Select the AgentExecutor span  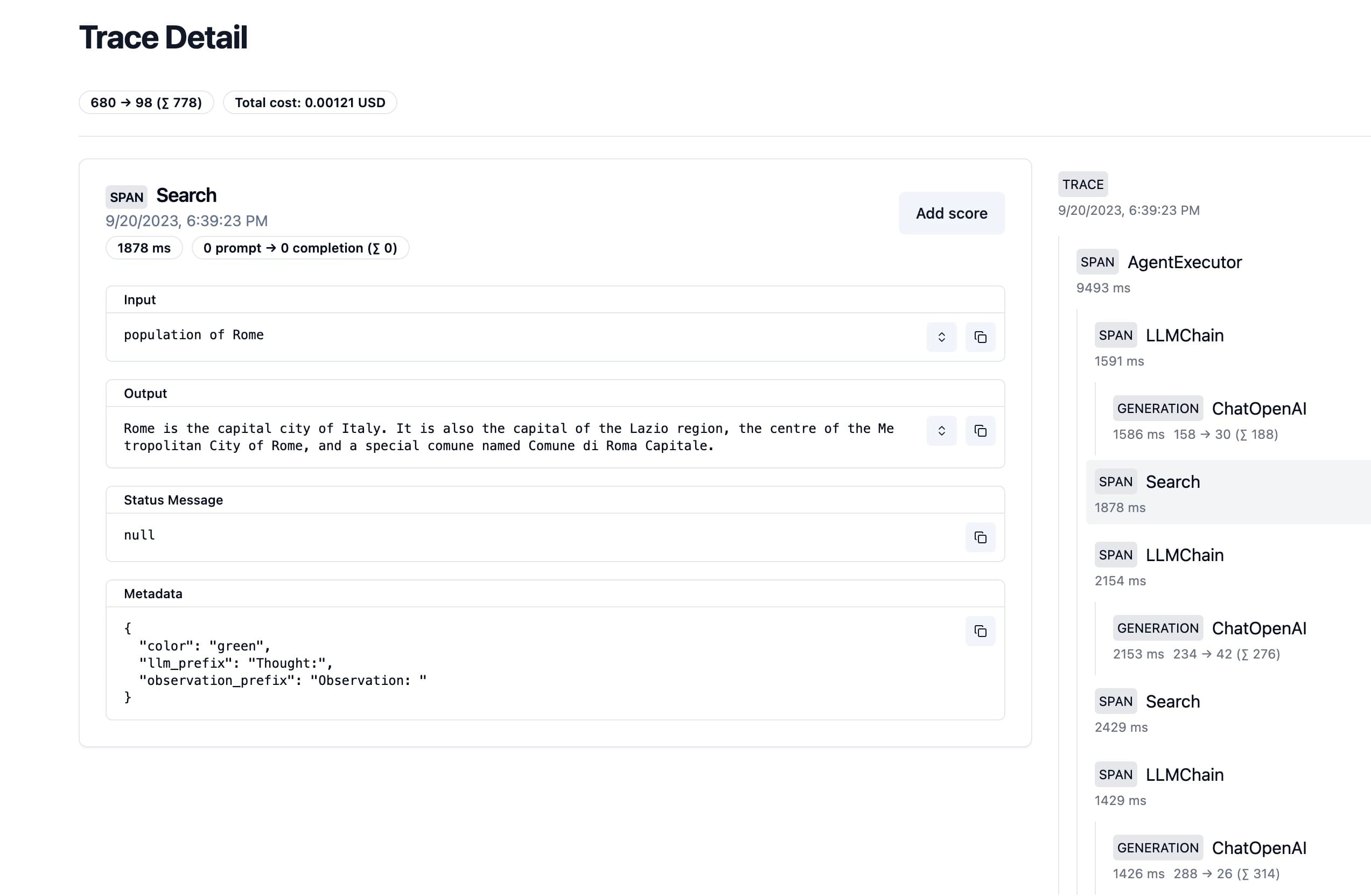pos(1184,263)
